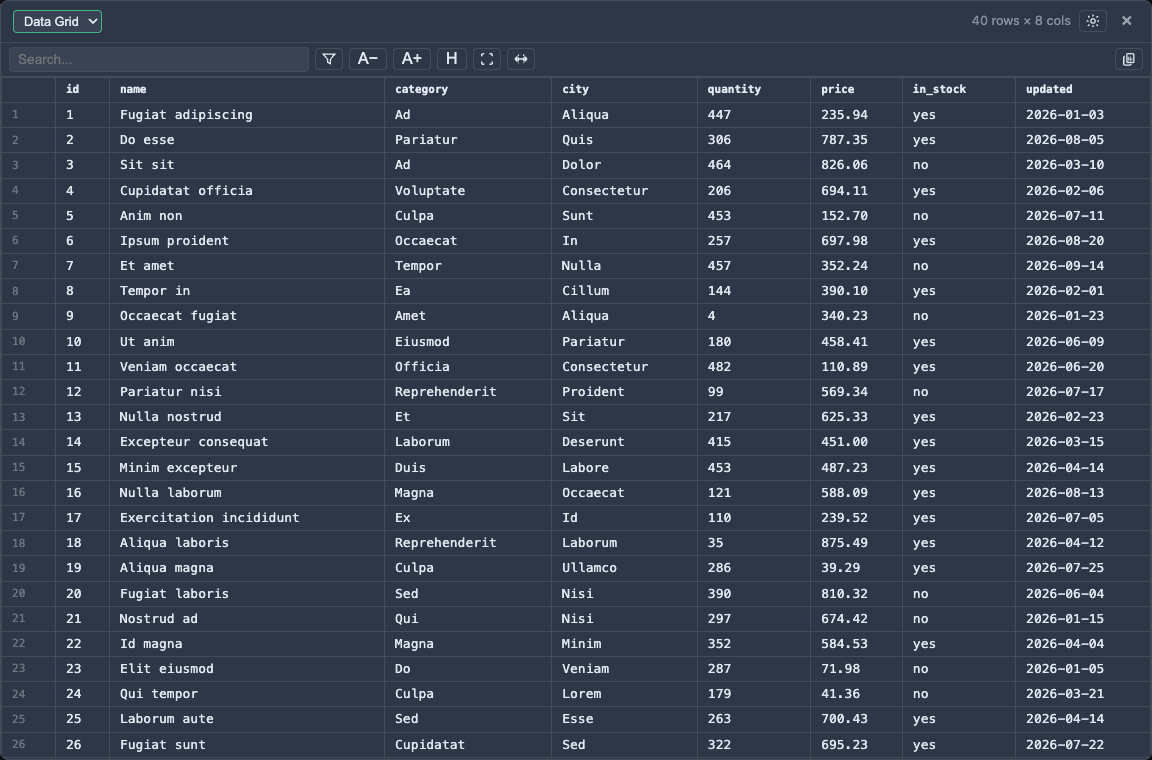Viewport: 1152px width, 760px height.
Task: Click the copy icon at toolbar right
Action: tap(1128, 59)
